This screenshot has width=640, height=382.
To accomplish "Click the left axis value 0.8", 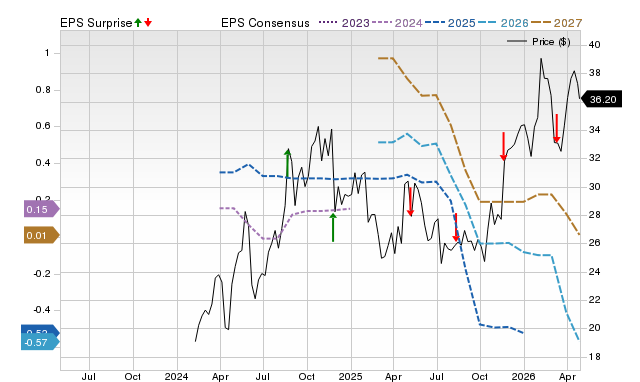I will coord(43,89).
